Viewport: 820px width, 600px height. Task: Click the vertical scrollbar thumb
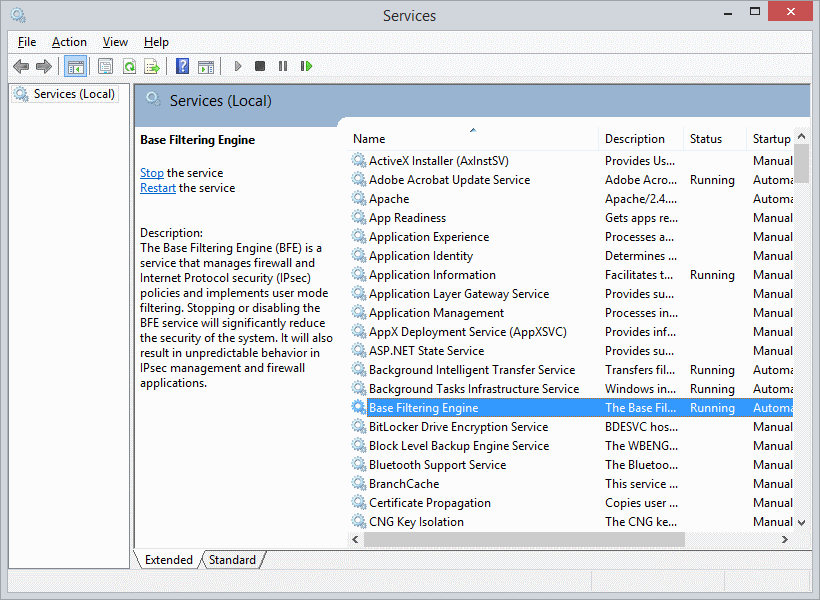[x=802, y=163]
